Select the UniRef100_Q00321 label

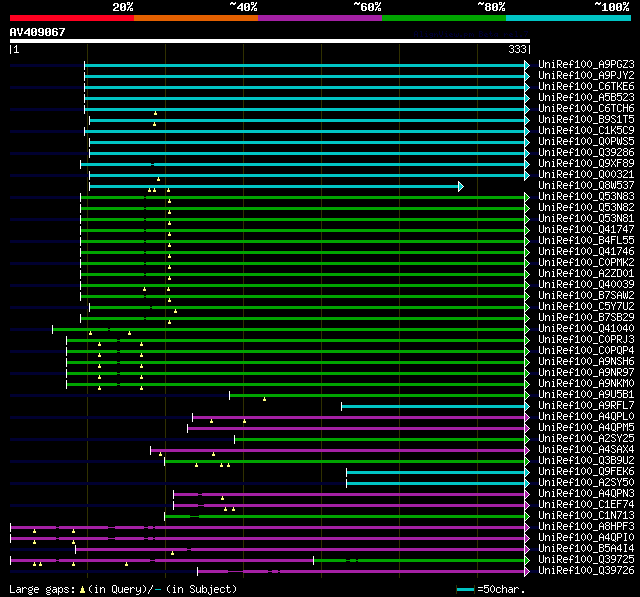586,175
